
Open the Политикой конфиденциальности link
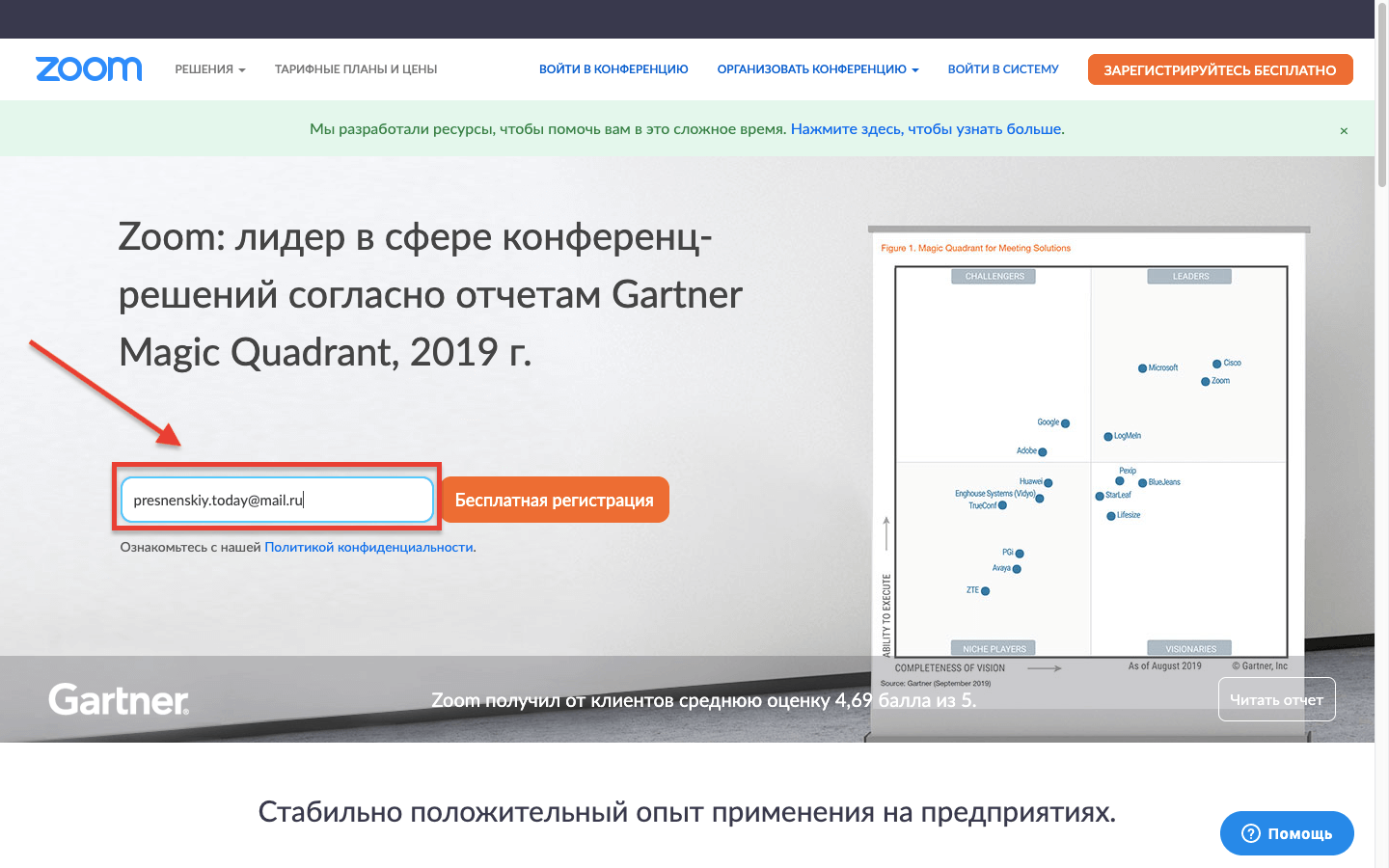(x=368, y=547)
